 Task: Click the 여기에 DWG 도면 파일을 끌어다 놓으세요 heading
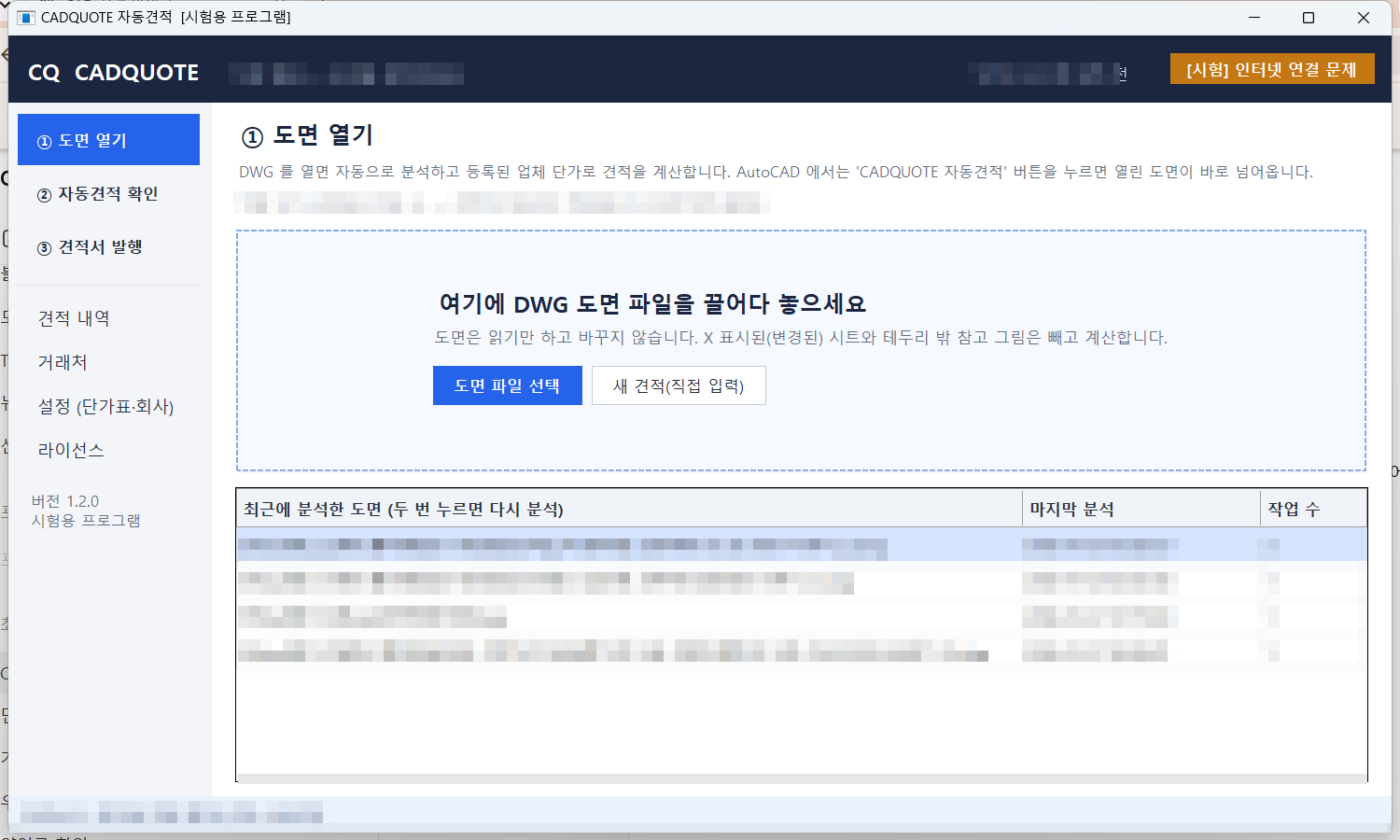[x=652, y=303]
